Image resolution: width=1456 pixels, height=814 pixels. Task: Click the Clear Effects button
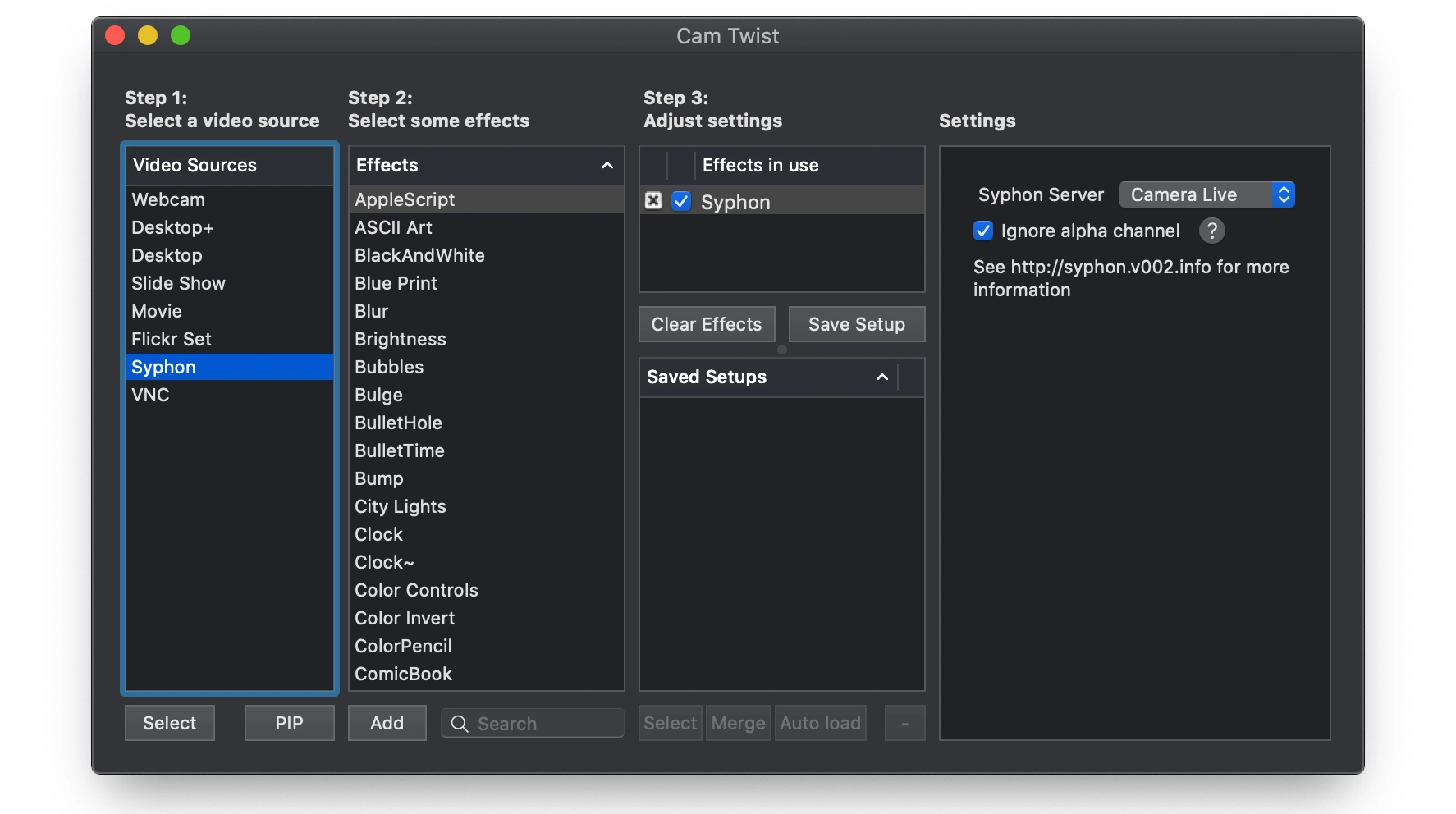pos(707,324)
